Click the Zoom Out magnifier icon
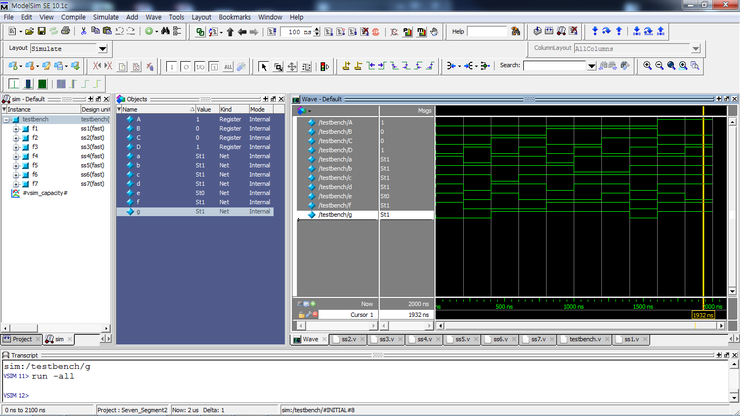Image resolution: width=740 pixels, height=416 pixels. pyautogui.click(x=659, y=66)
